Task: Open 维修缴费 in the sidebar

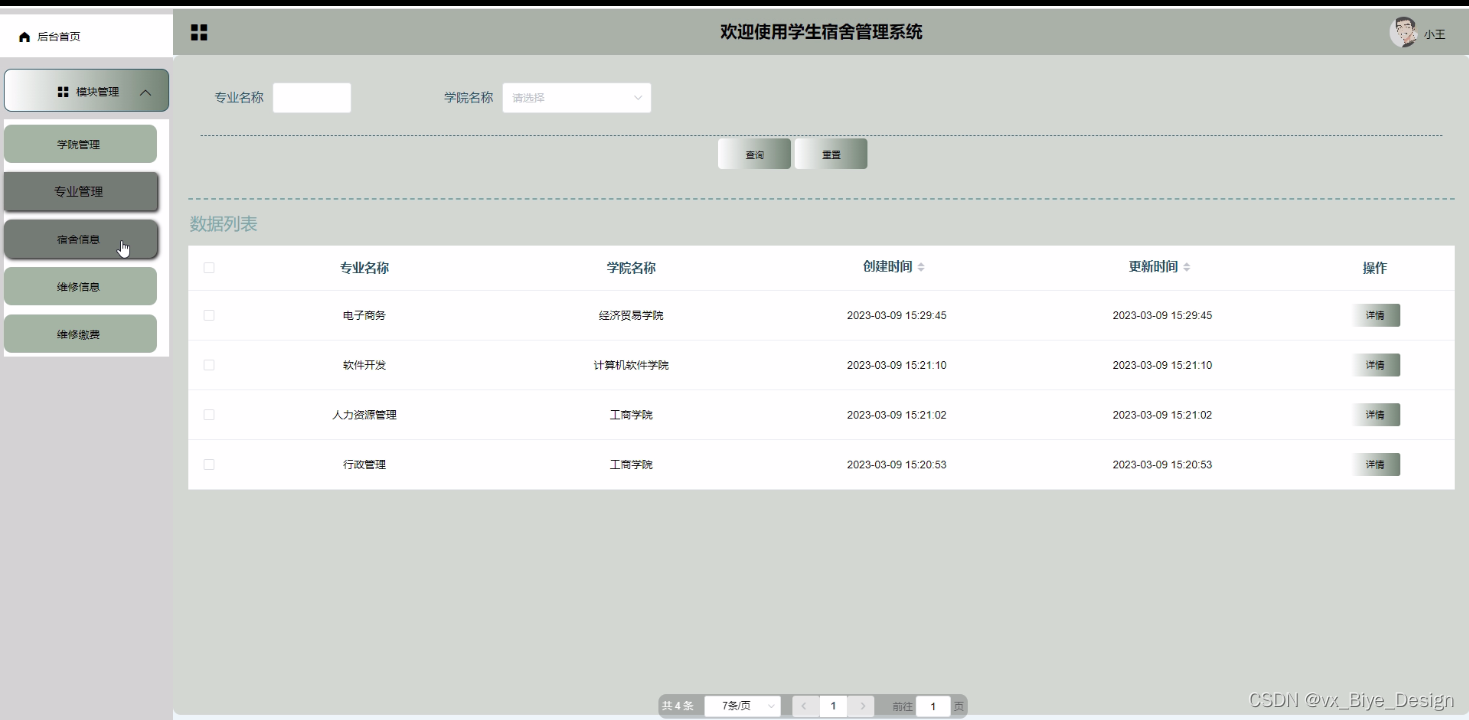Action: (x=80, y=334)
